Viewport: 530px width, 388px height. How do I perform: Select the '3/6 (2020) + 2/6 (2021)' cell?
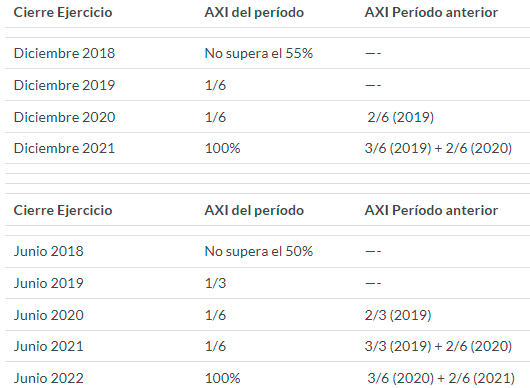pyautogui.click(x=441, y=378)
